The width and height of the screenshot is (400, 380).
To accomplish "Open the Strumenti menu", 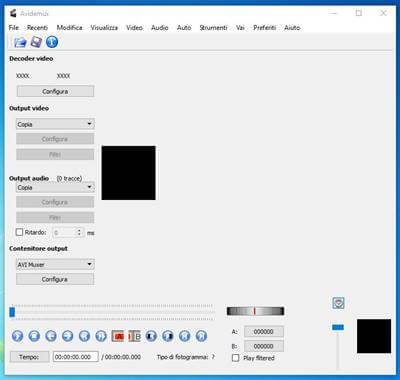I will [x=213, y=28].
